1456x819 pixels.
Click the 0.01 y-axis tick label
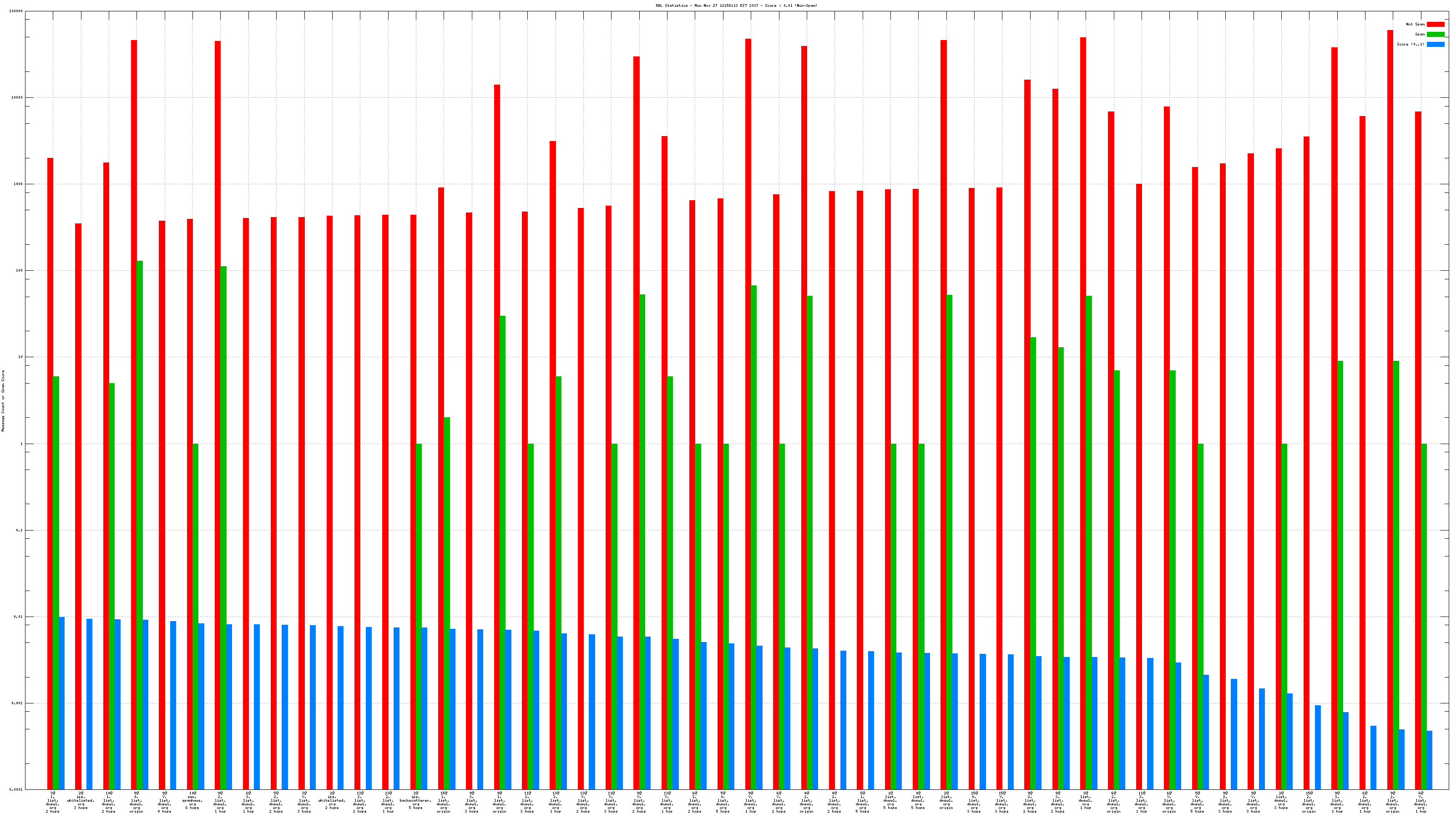pos(18,617)
